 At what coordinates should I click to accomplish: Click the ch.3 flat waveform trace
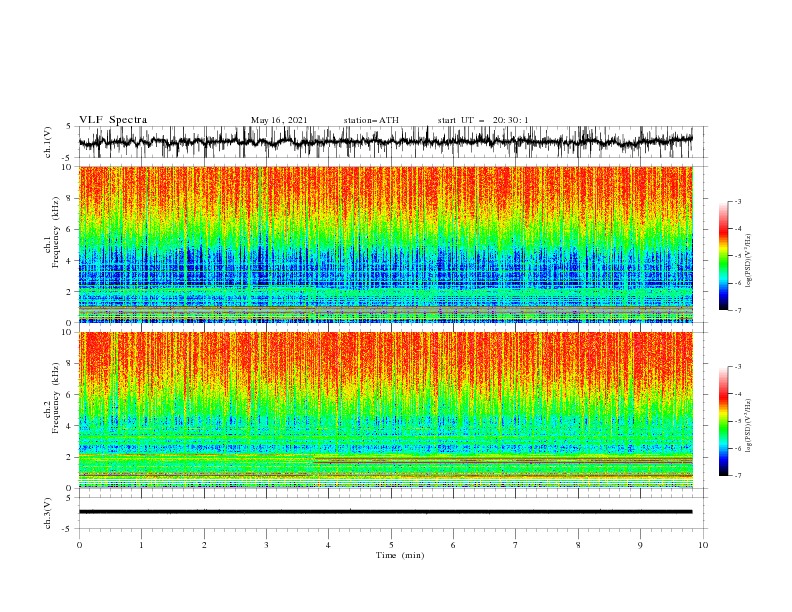(385, 512)
